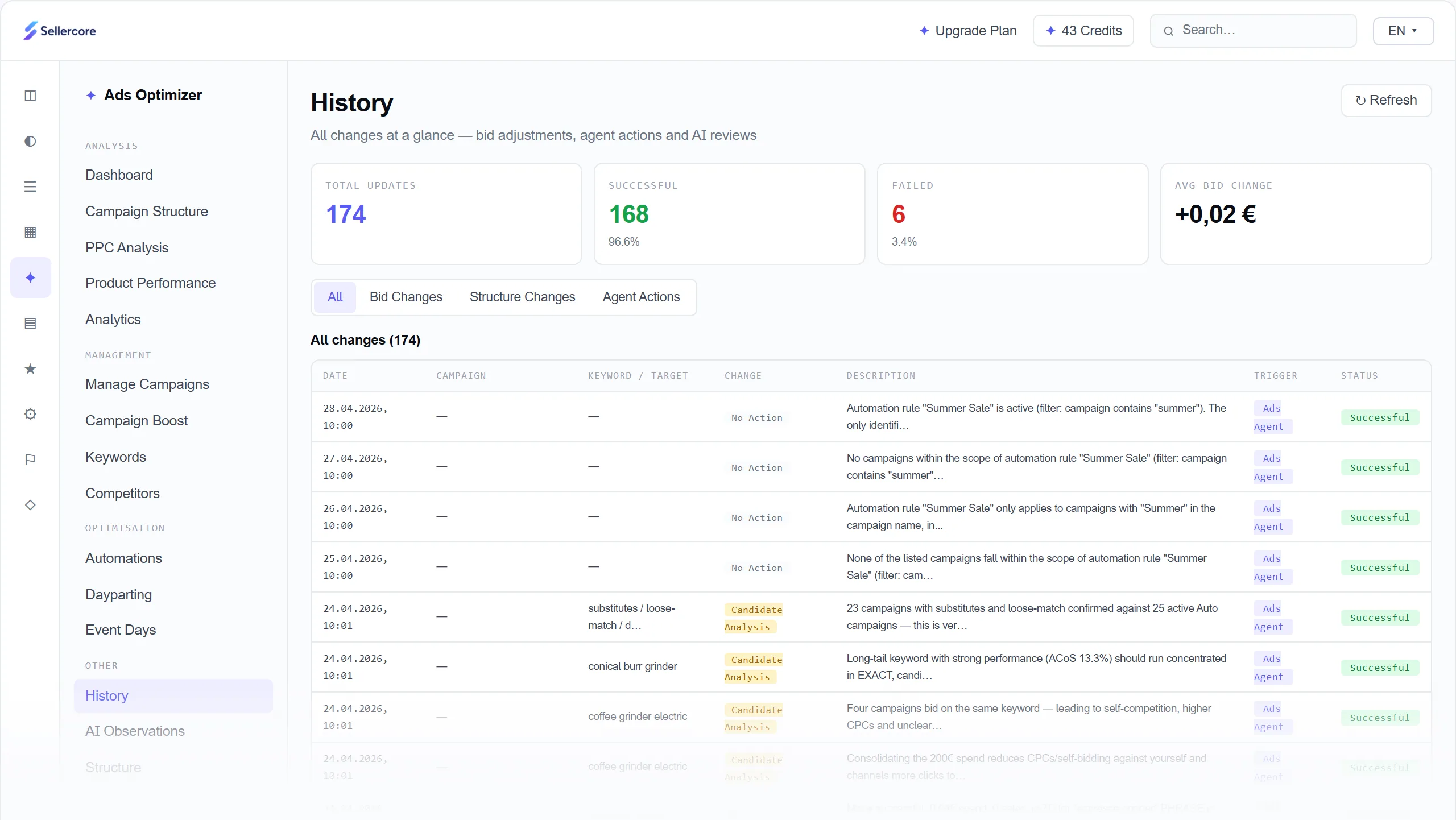Switch to the Agent Actions tab

point(641,297)
